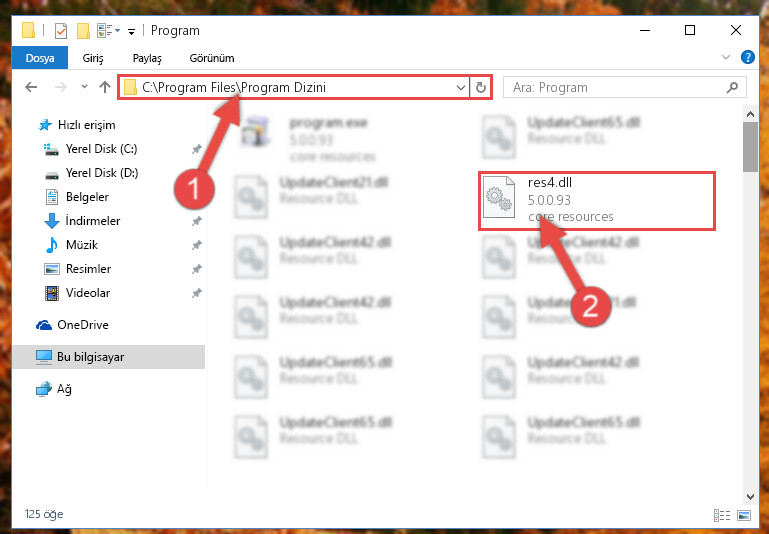Unpin Videolar from quick access
This screenshot has width=769, height=534.
(x=197, y=293)
